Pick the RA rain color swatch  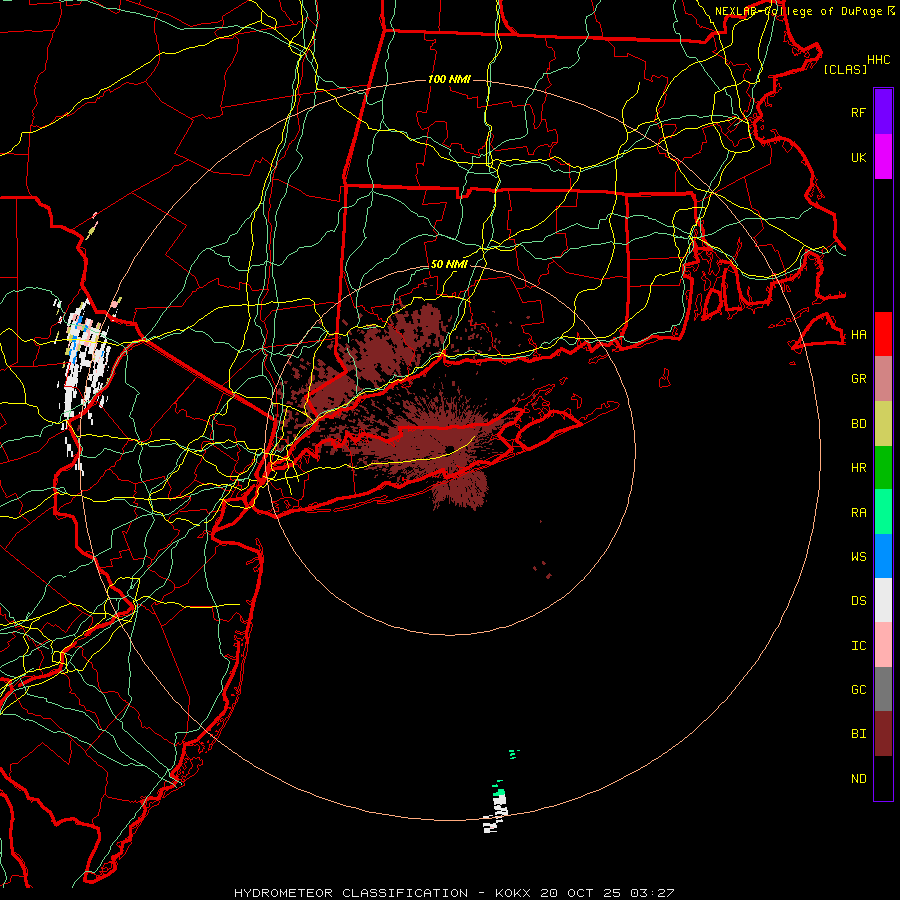pos(883,511)
